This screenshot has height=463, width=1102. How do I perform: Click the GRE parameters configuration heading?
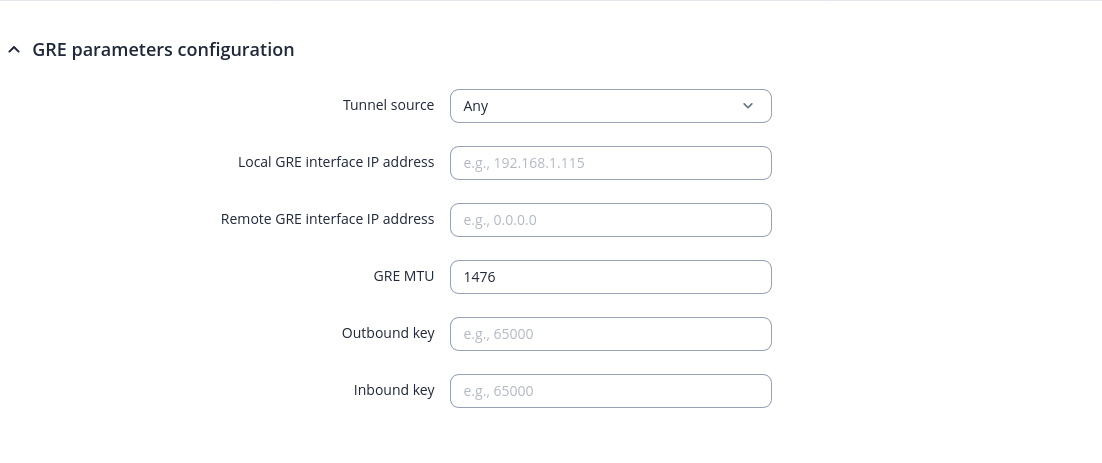[163, 50]
